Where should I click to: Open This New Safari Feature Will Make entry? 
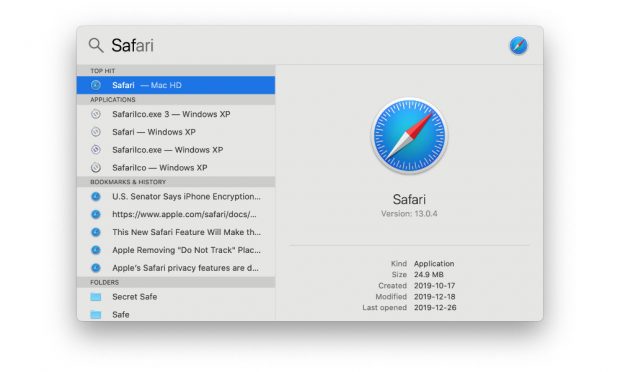pos(176,232)
